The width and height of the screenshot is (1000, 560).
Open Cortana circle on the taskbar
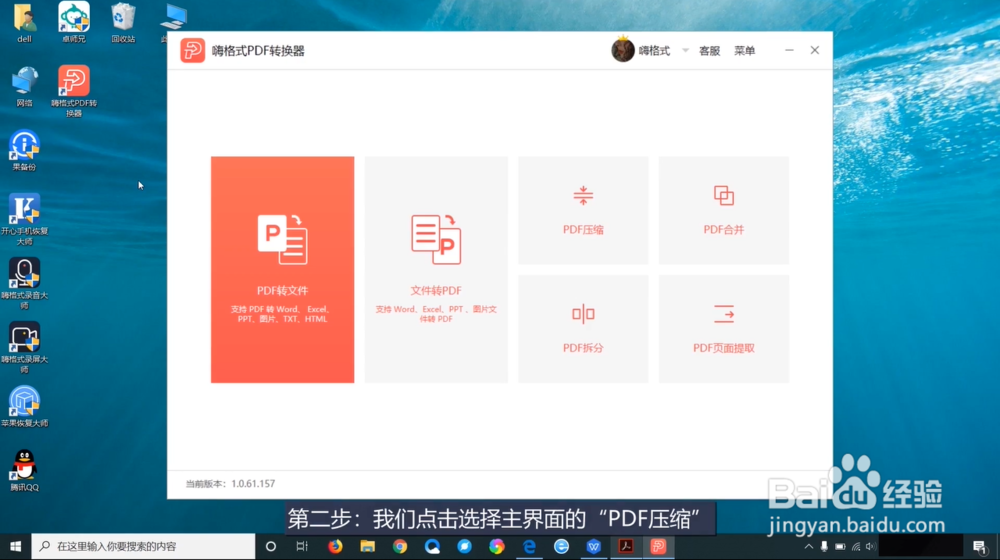[x=270, y=547]
